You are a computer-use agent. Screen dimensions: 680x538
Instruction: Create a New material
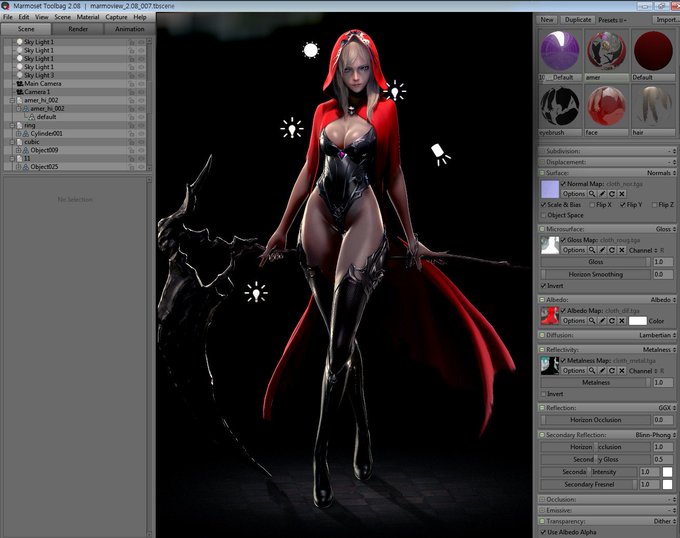coord(547,20)
